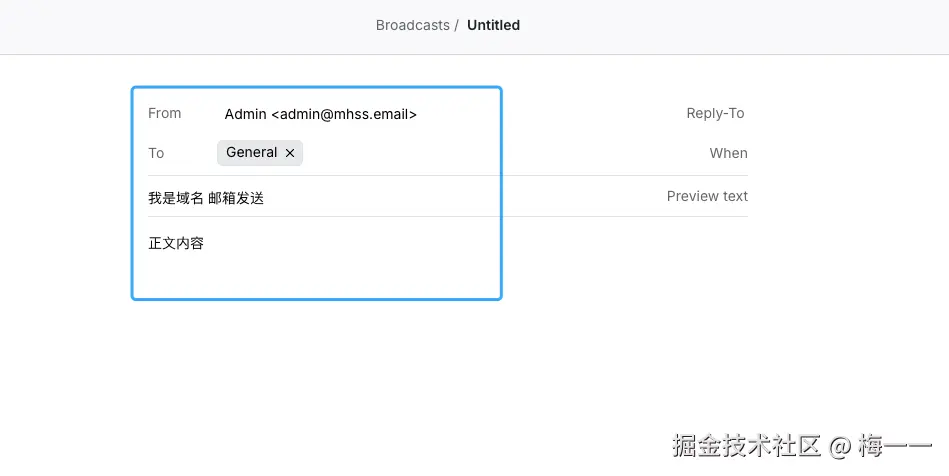Click the blank header area left of Broadcasts

pos(180,25)
